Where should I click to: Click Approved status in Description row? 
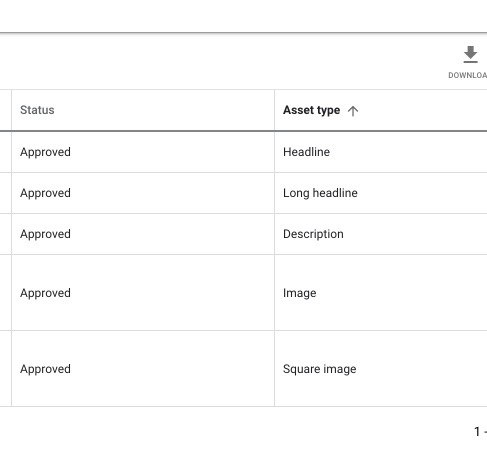click(45, 234)
